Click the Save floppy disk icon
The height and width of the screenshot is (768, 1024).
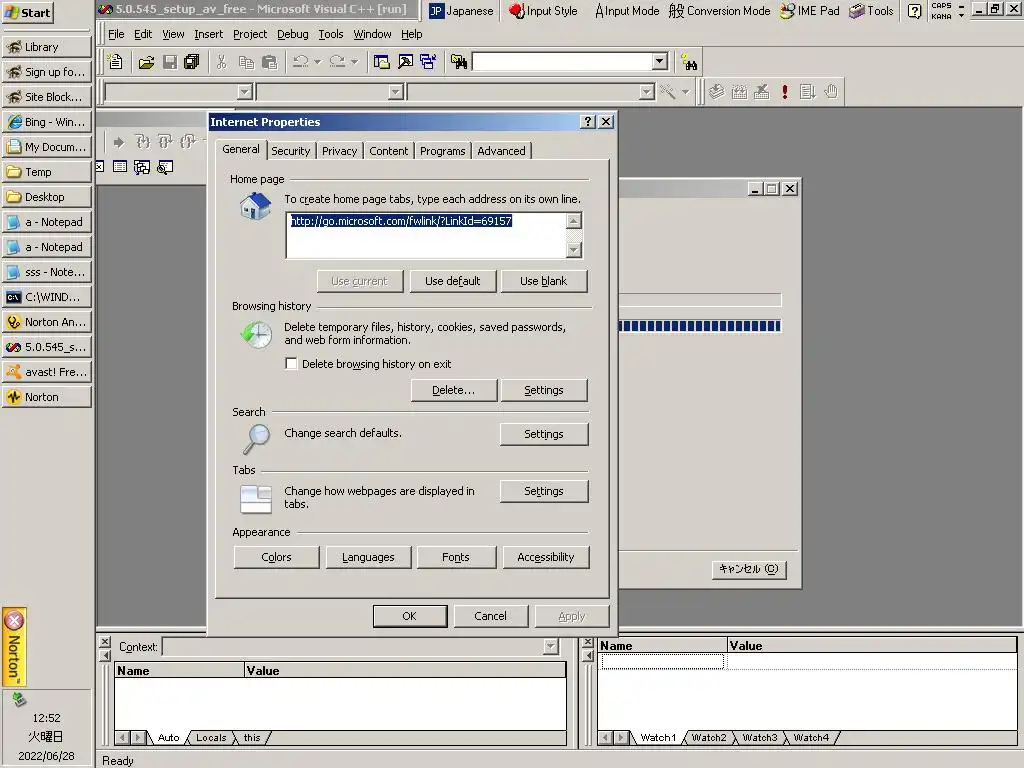pyautogui.click(x=170, y=62)
